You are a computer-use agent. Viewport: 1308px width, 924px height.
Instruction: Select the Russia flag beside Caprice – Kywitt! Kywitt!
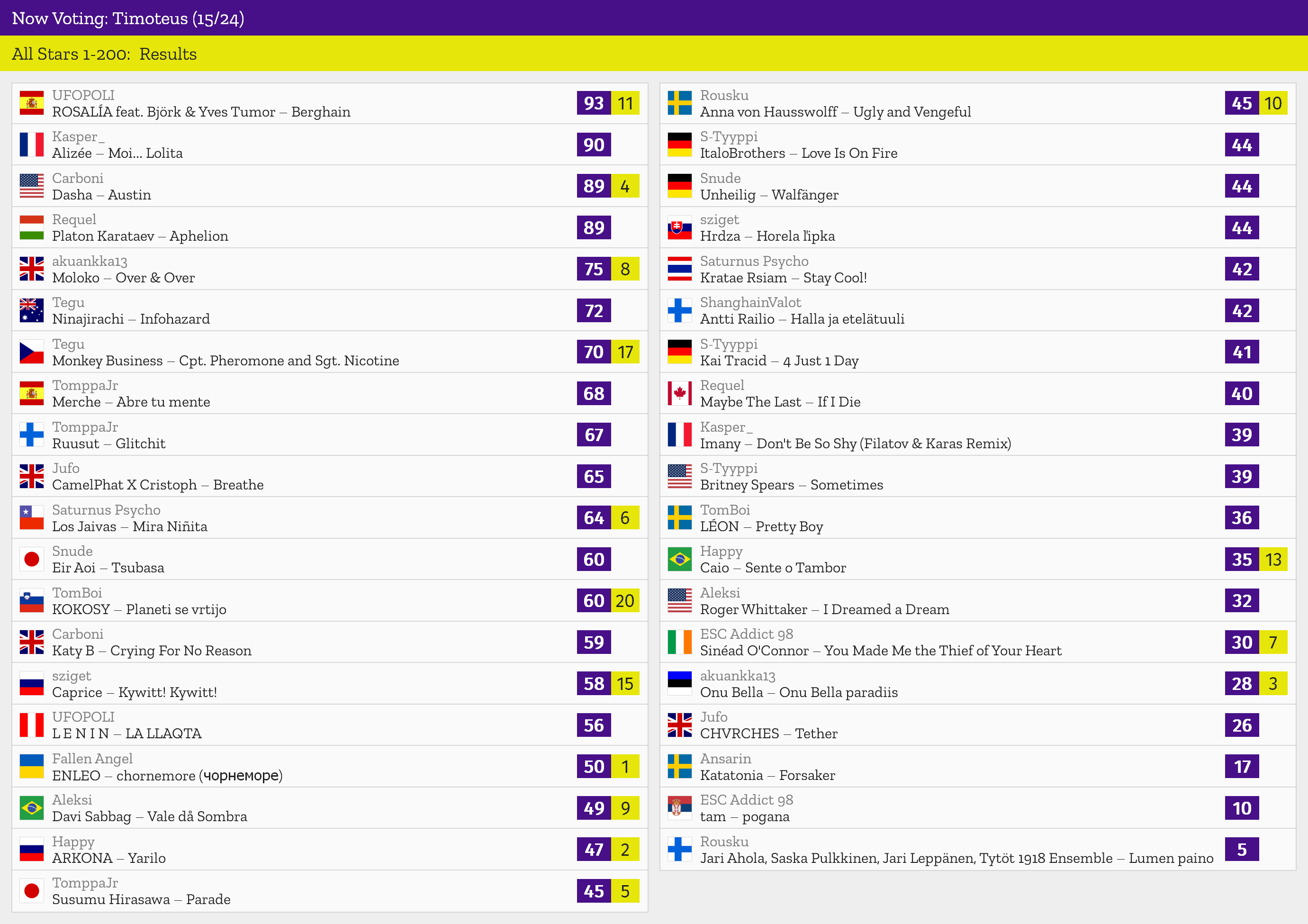click(31, 684)
